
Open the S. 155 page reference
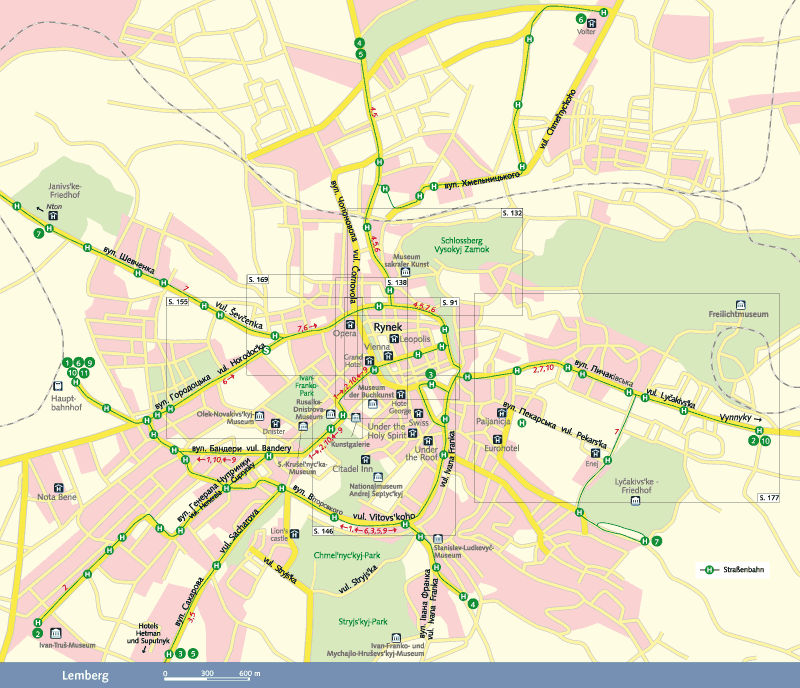pyautogui.click(x=178, y=302)
